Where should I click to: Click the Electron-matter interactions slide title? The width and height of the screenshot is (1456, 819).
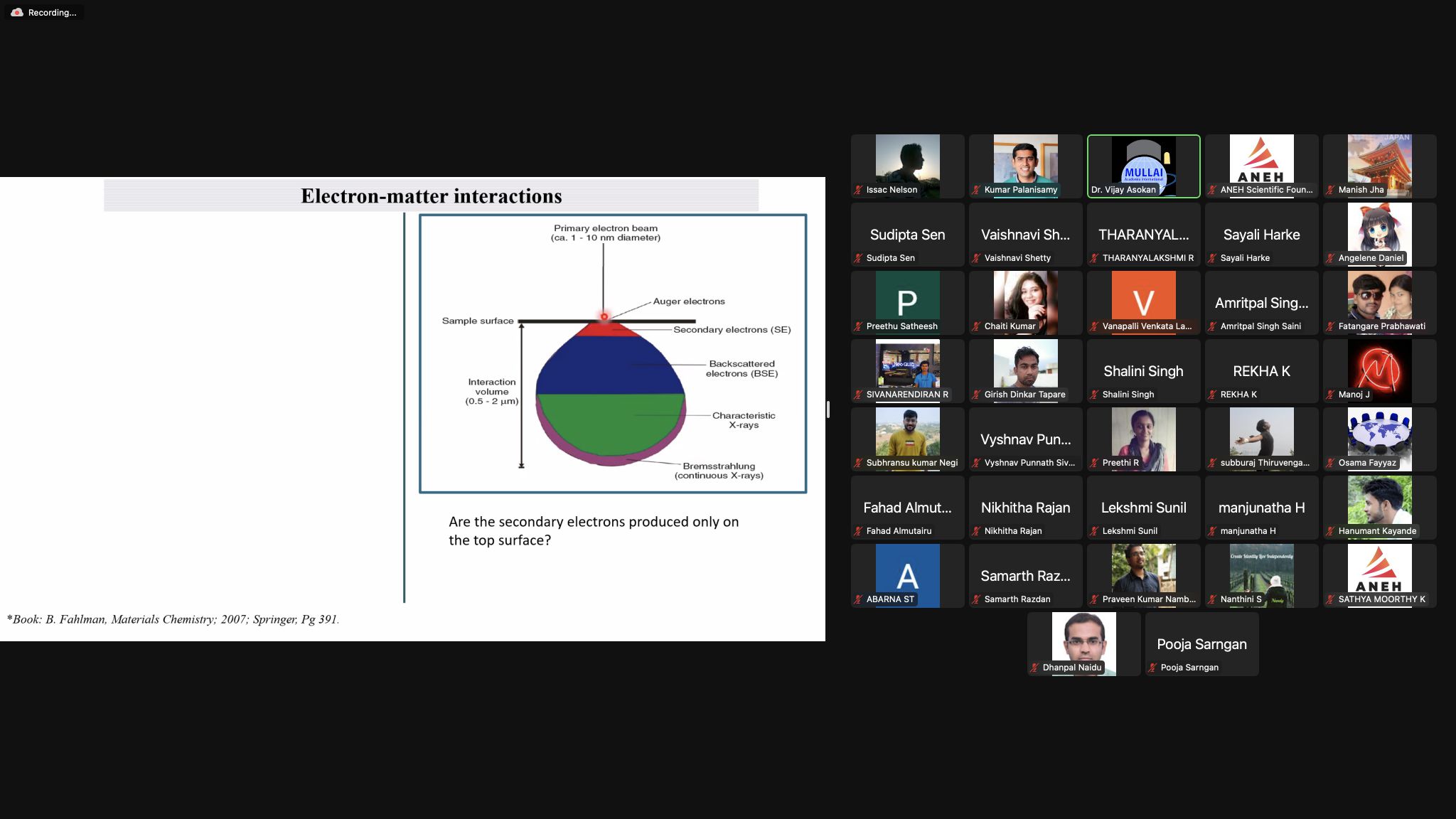pyautogui.click(x=431, y=196)
